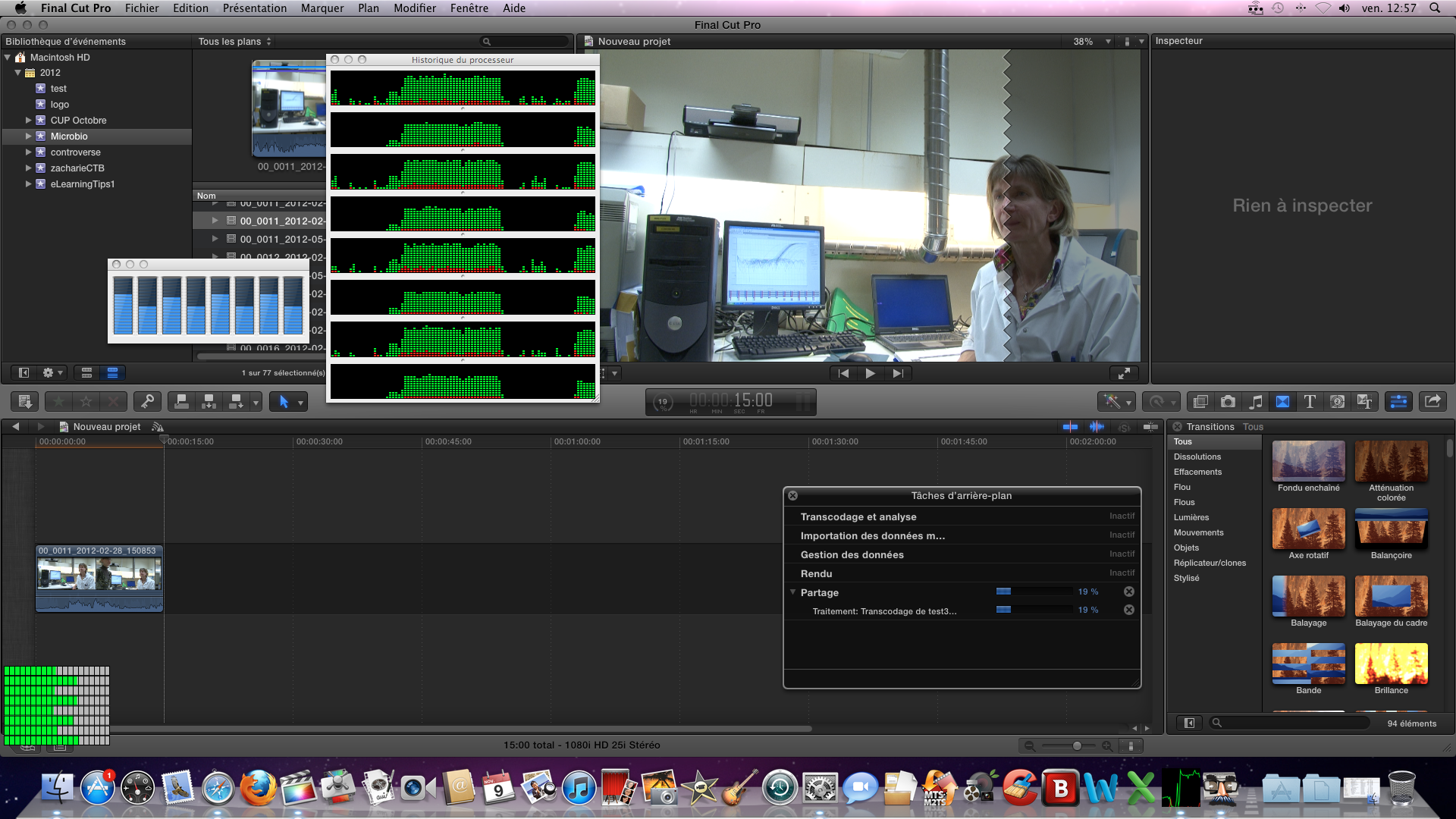Select Effacements transitions category
Screen dimensions: 1456x819
1198,472
